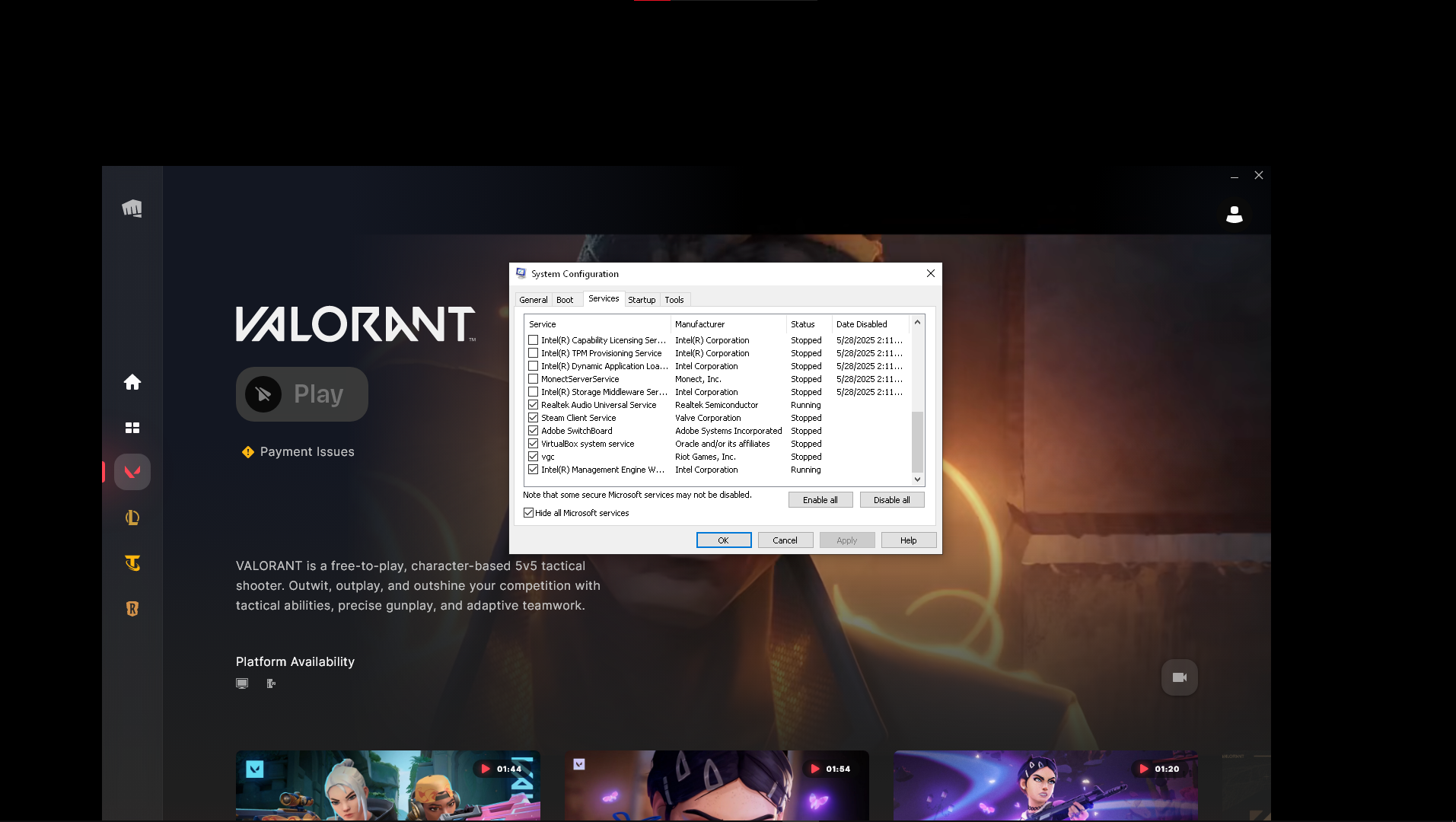This screenshot has width=1456, height=822.
Task: Select the Services tab
Action: [604, 298]
